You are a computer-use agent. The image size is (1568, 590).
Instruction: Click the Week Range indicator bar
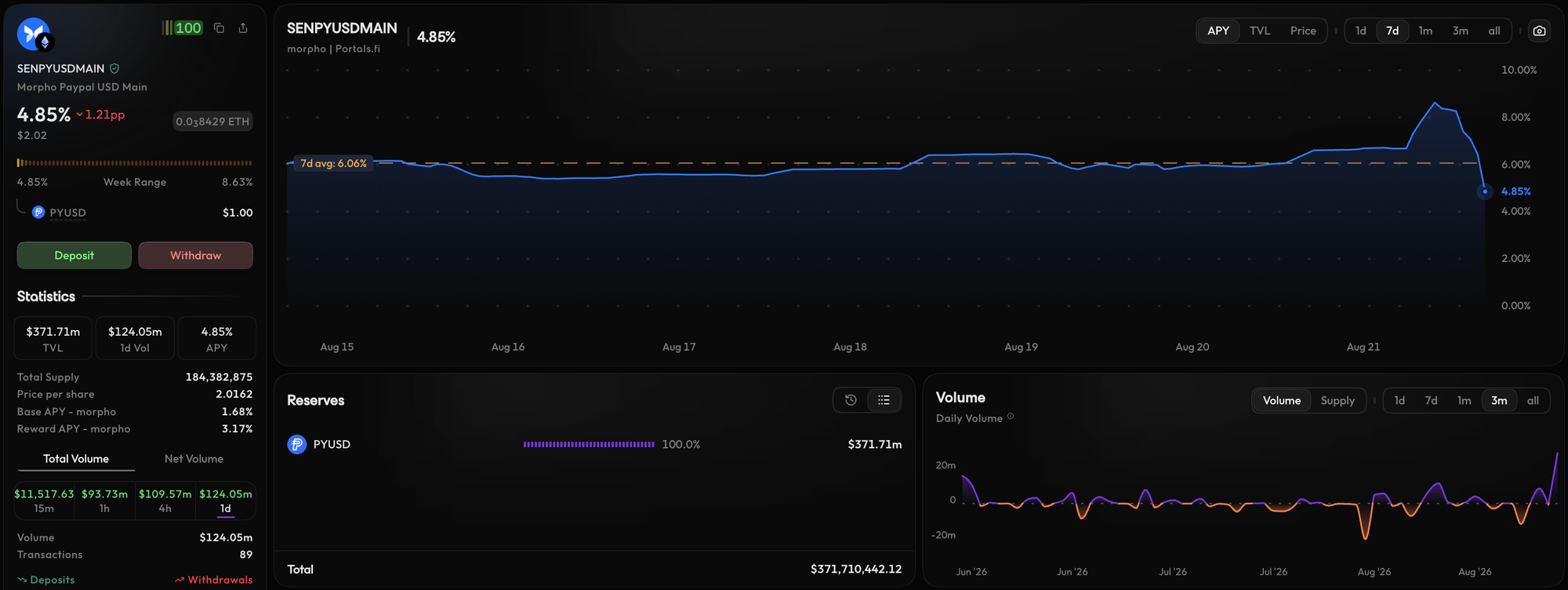(x=135, y=163)
